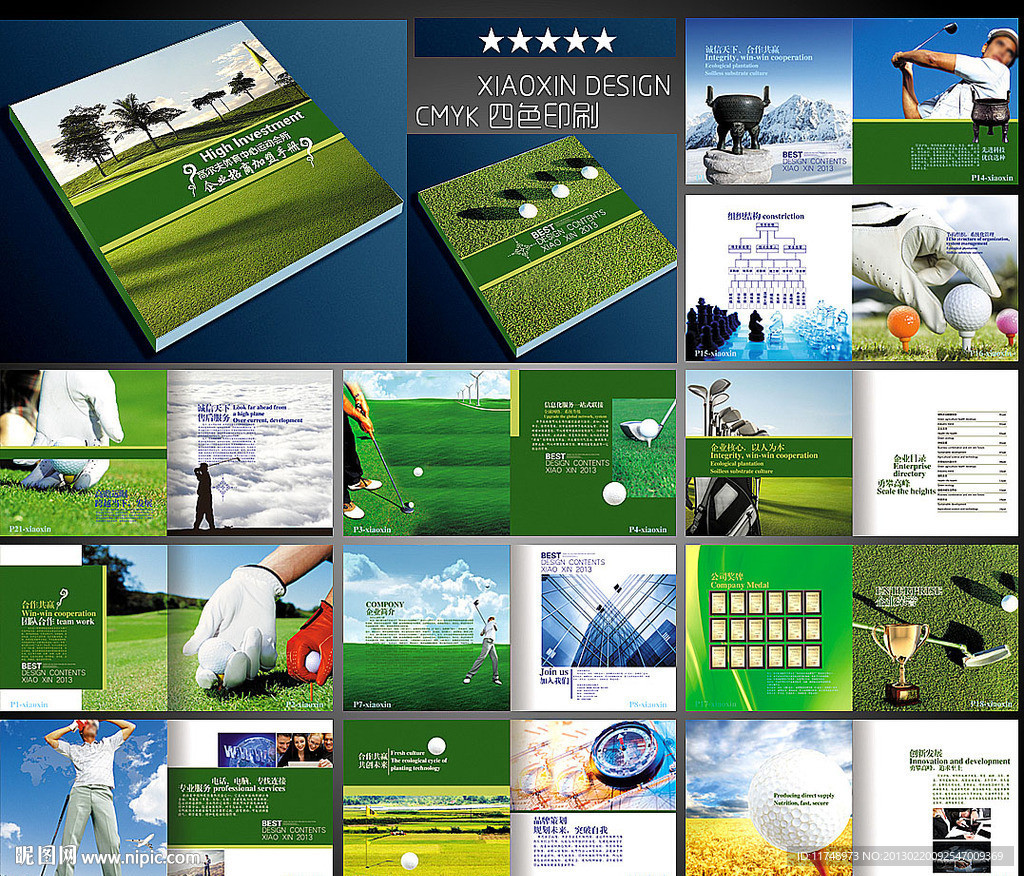Open the gold trophy and putter page

pyautogui.click(x=935, y=628)
